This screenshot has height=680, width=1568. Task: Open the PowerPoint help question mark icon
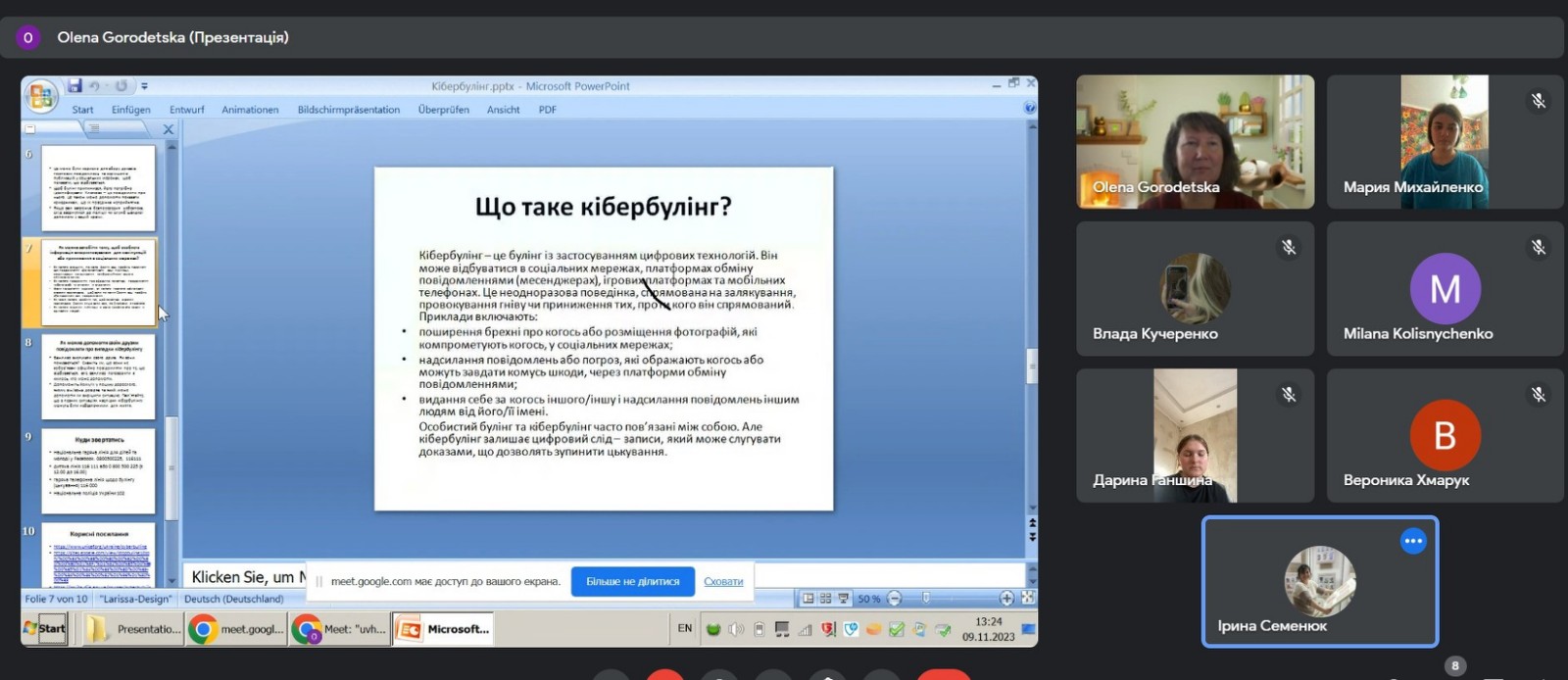[x=1030, y=109]
